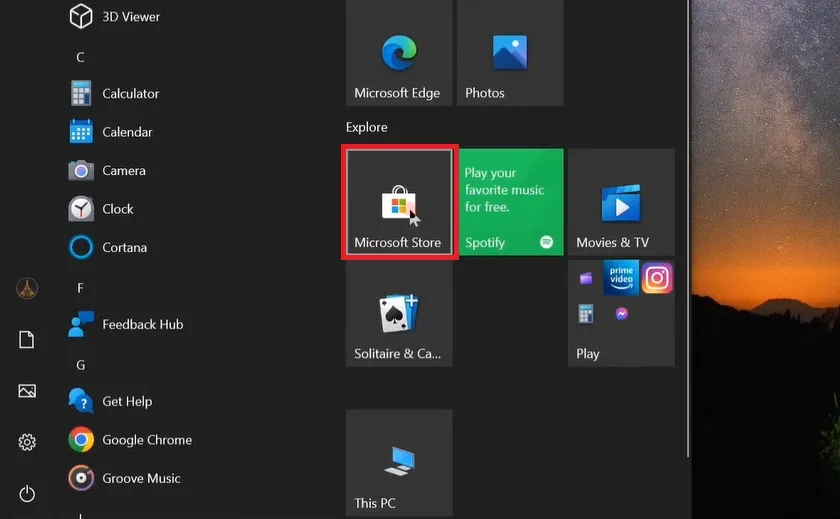The image size is (840, 519).
Task: Launch the Clock app
Action: tap(101, 209)
